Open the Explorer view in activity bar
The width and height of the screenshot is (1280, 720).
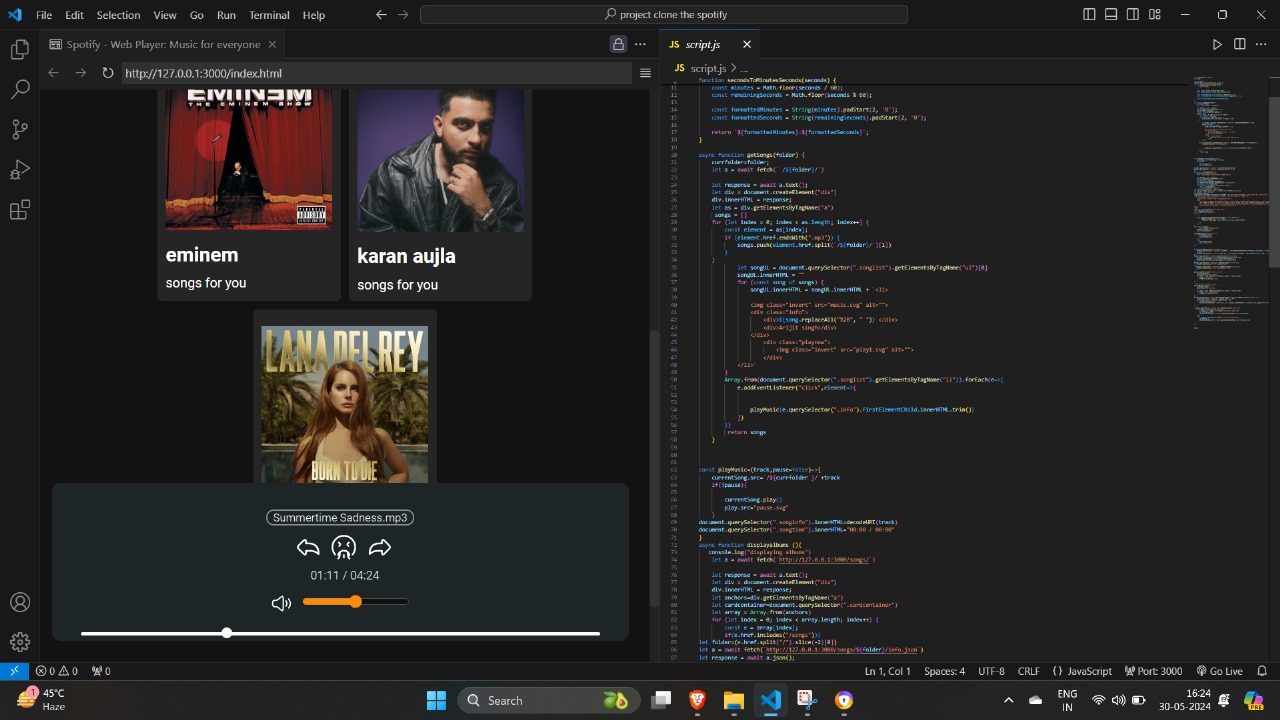point(19,49)
